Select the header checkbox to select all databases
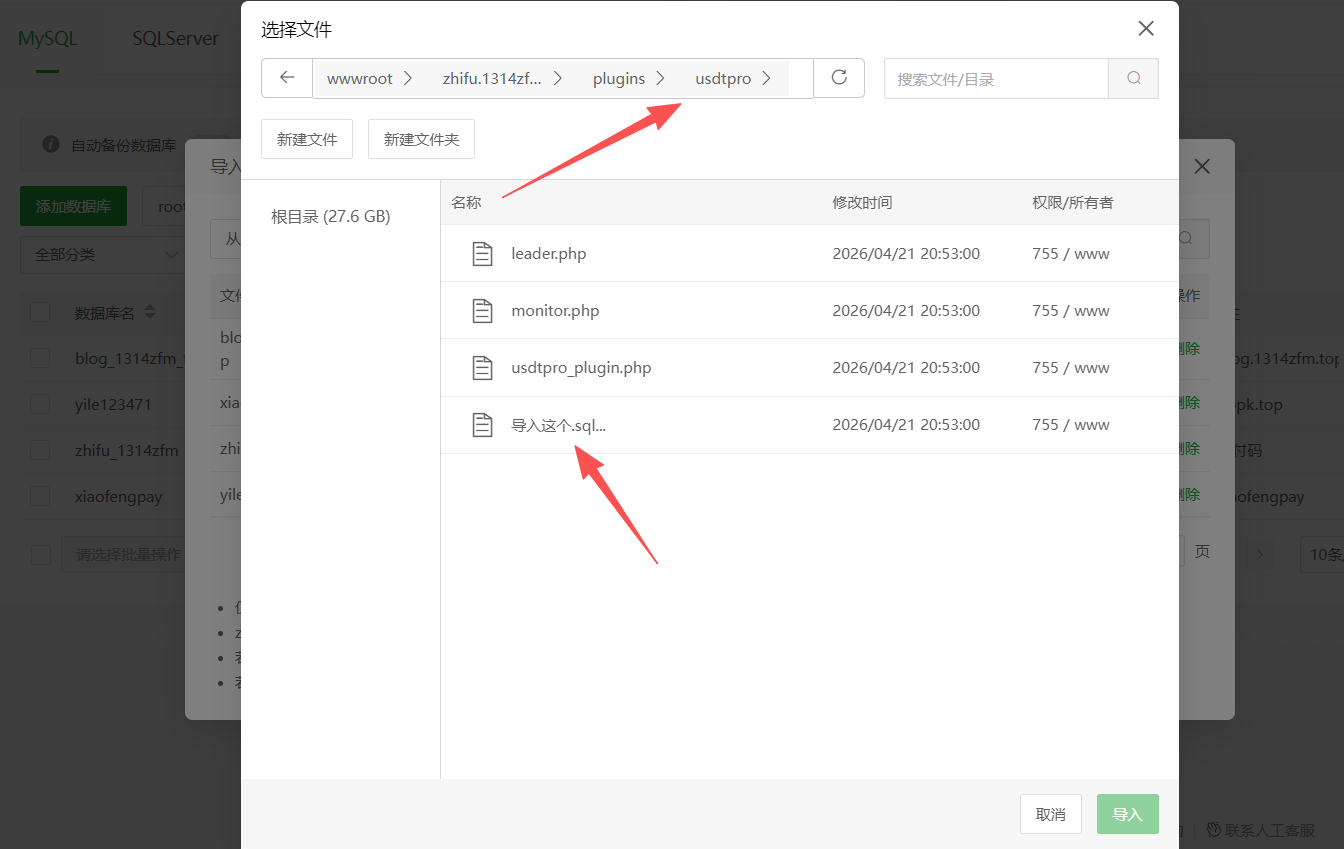 (39, 312)
